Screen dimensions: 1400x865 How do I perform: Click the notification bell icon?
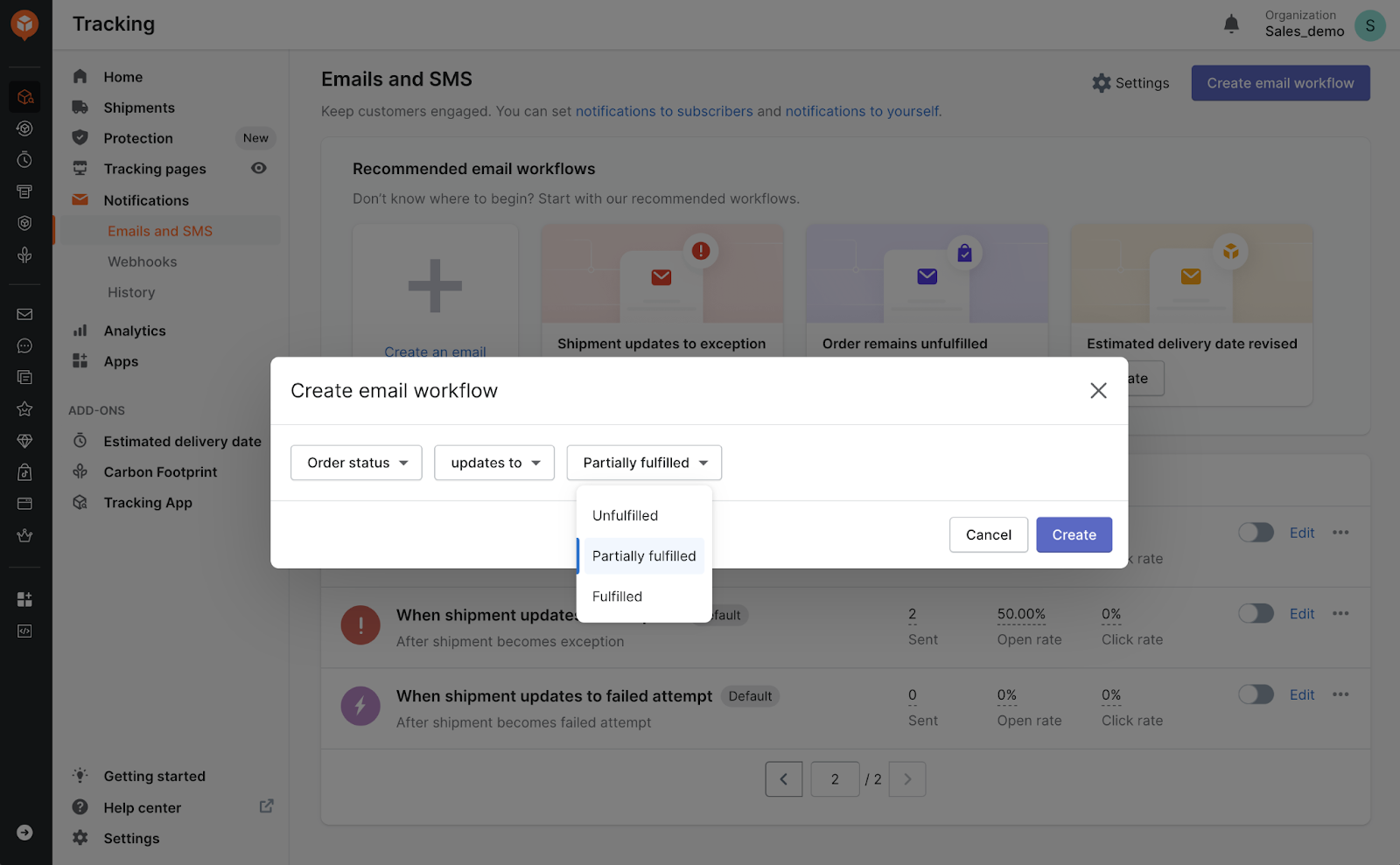click(x=1231, y=24)
